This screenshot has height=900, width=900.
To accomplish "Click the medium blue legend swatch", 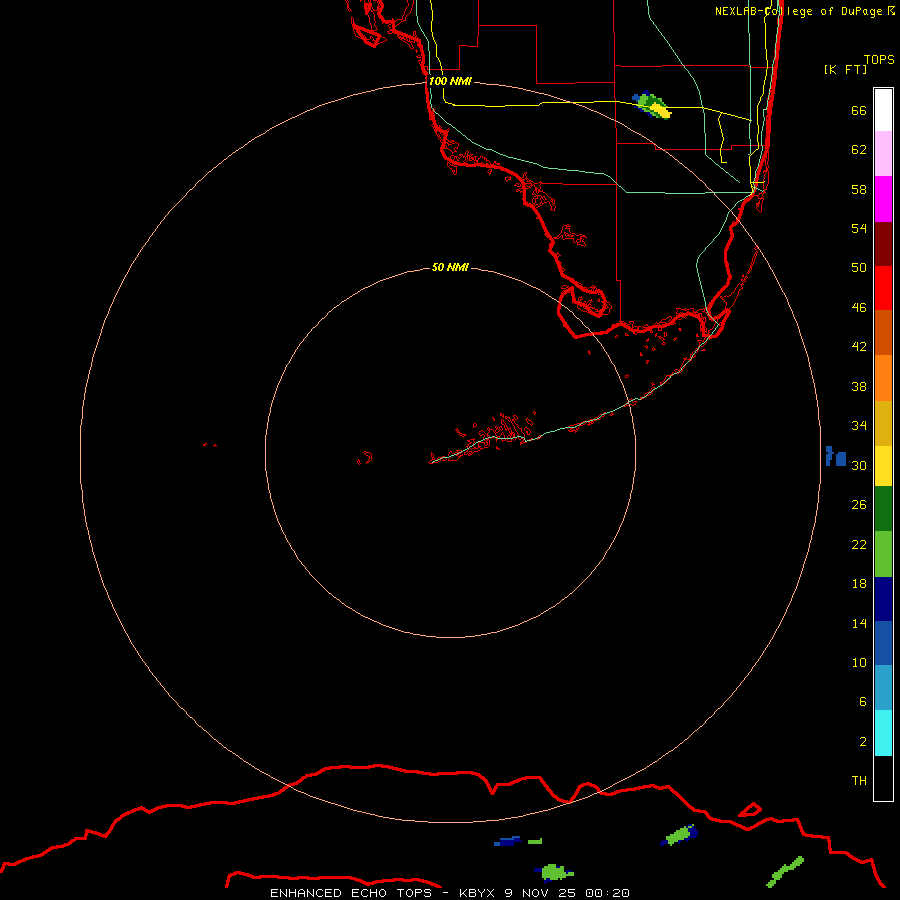I will 883,643.
